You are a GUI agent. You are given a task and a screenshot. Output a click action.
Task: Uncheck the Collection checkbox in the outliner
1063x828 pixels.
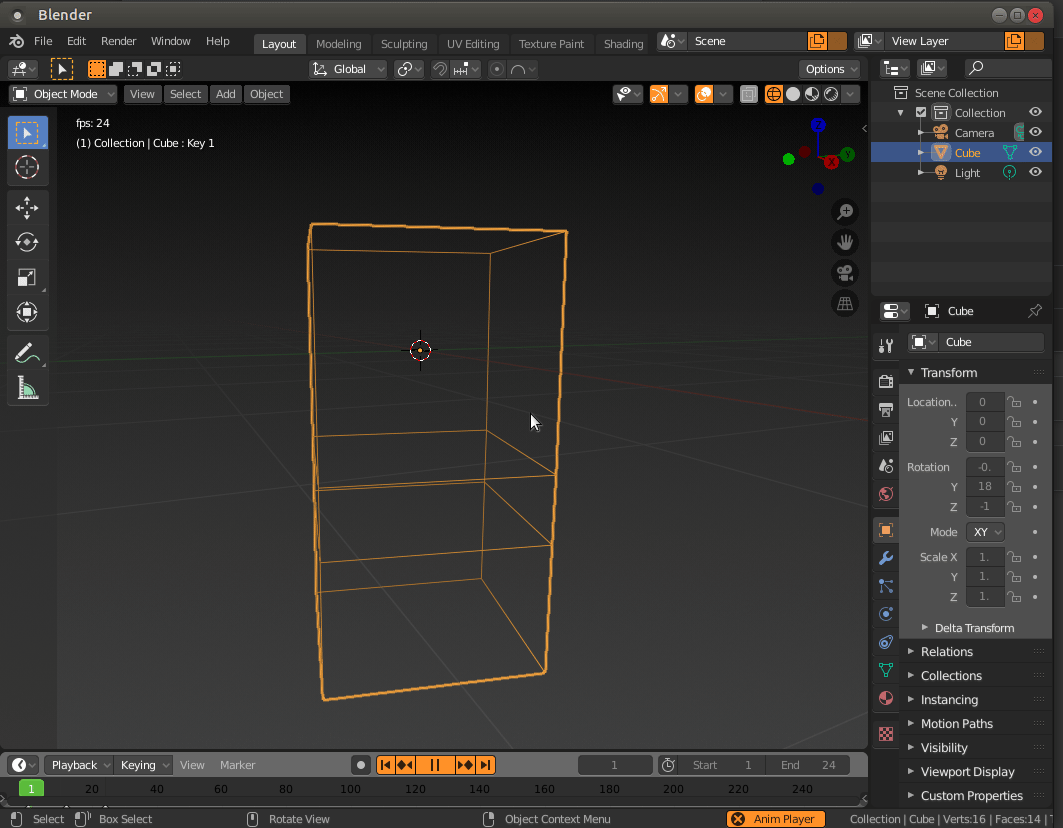[x=920, y=112]
